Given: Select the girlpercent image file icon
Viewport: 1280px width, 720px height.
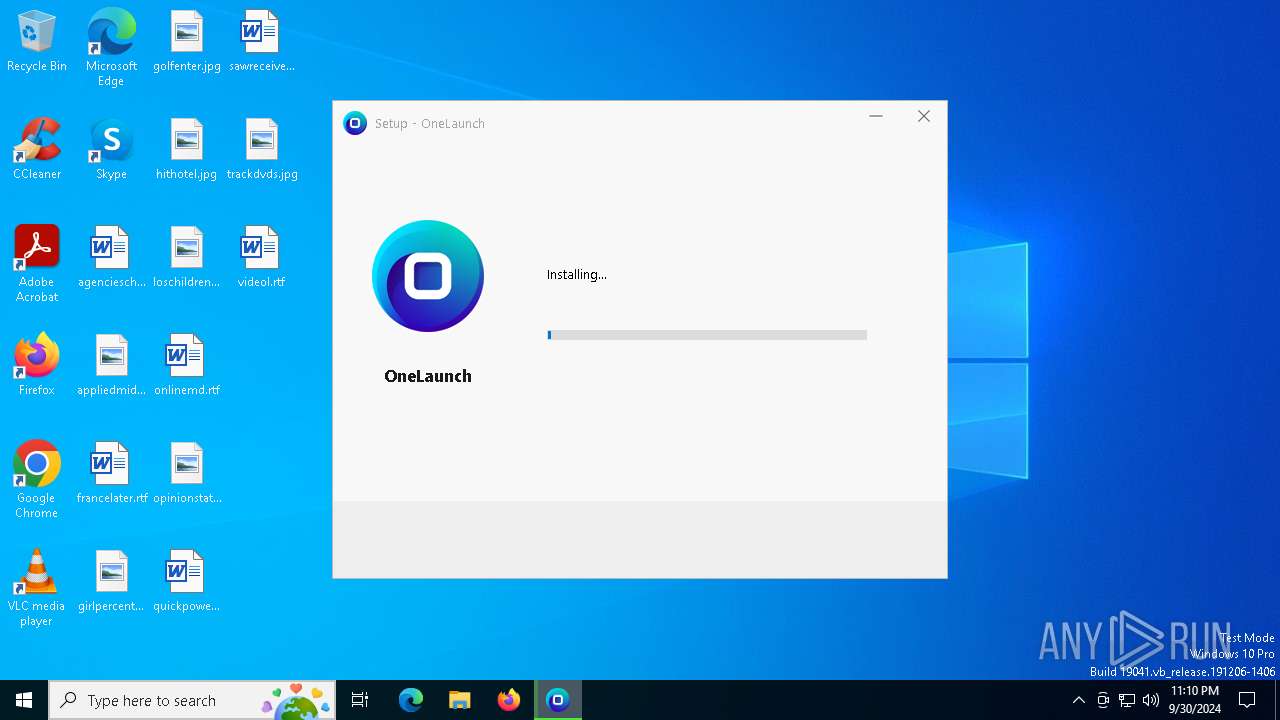Looking at the screenshot, I should 111,582.
